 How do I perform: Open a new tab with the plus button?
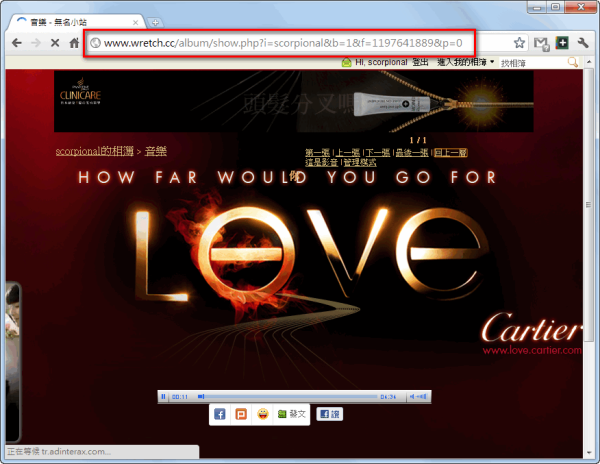pyautogui.click(x=155, y=23)
